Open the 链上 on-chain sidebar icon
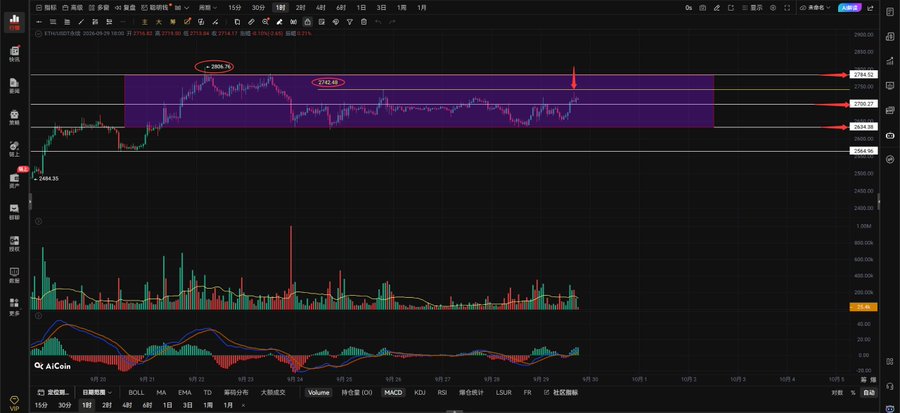The image size is (900, 413). tap(14, 149)
